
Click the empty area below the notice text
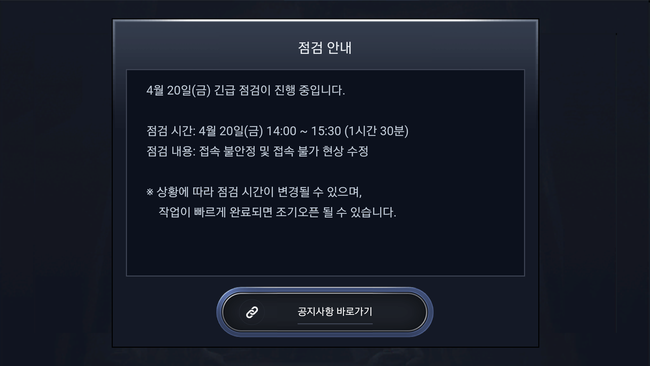click(x=325, y=247)
